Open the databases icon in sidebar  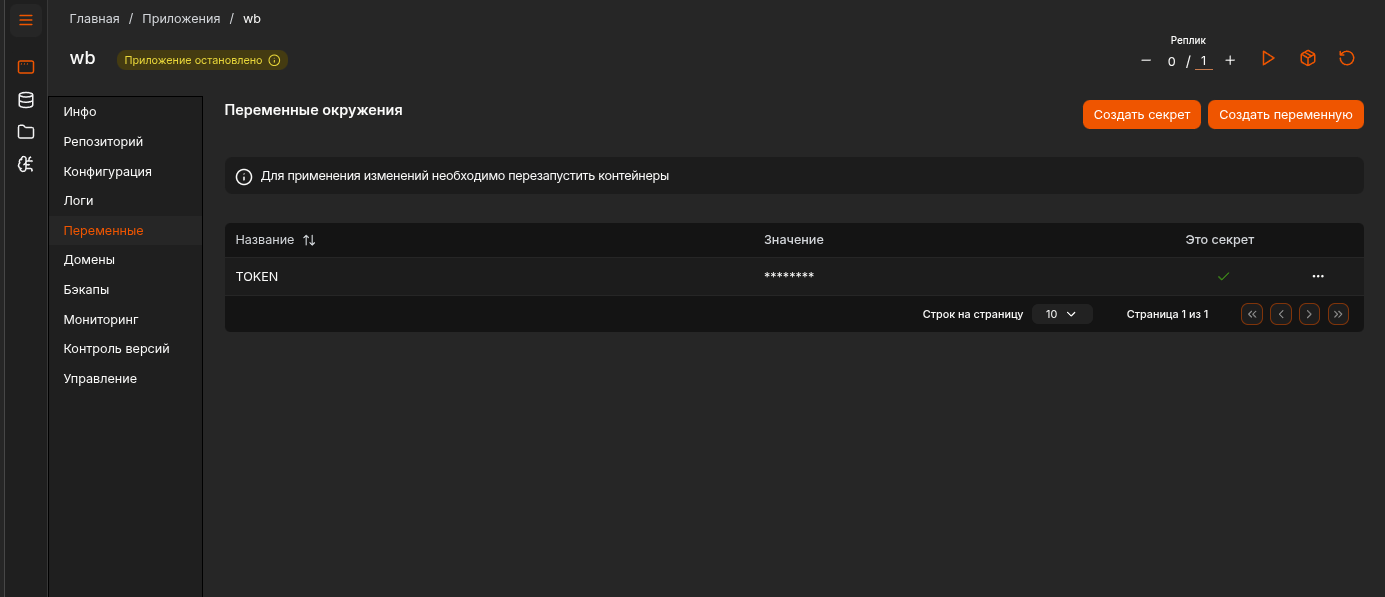point(26,100)
